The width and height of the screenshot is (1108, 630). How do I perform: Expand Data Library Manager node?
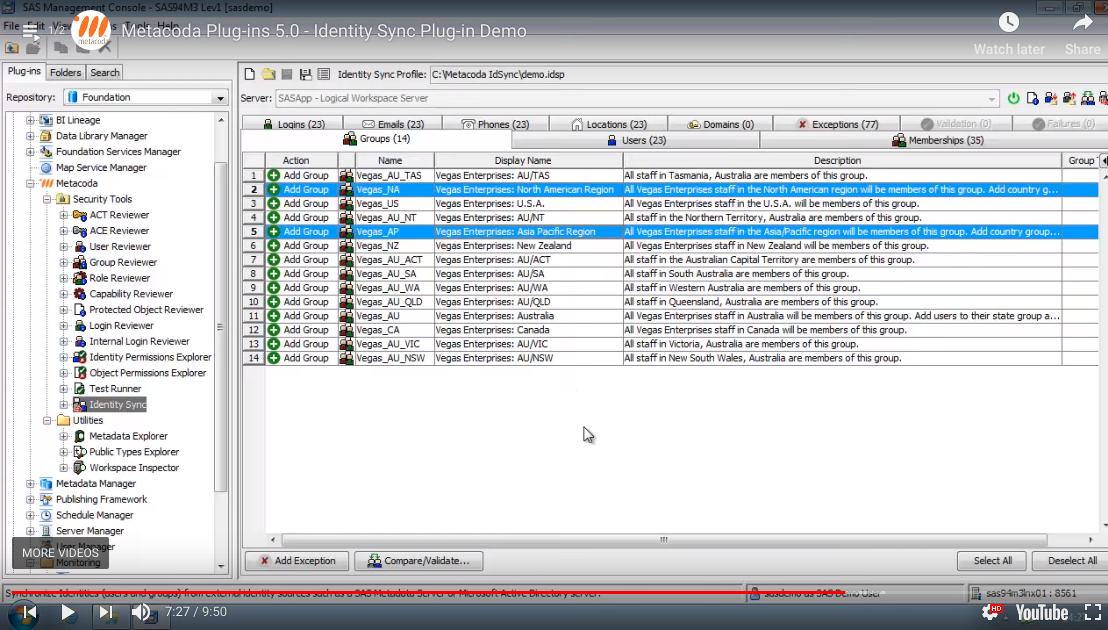click(x=30, y=136)
